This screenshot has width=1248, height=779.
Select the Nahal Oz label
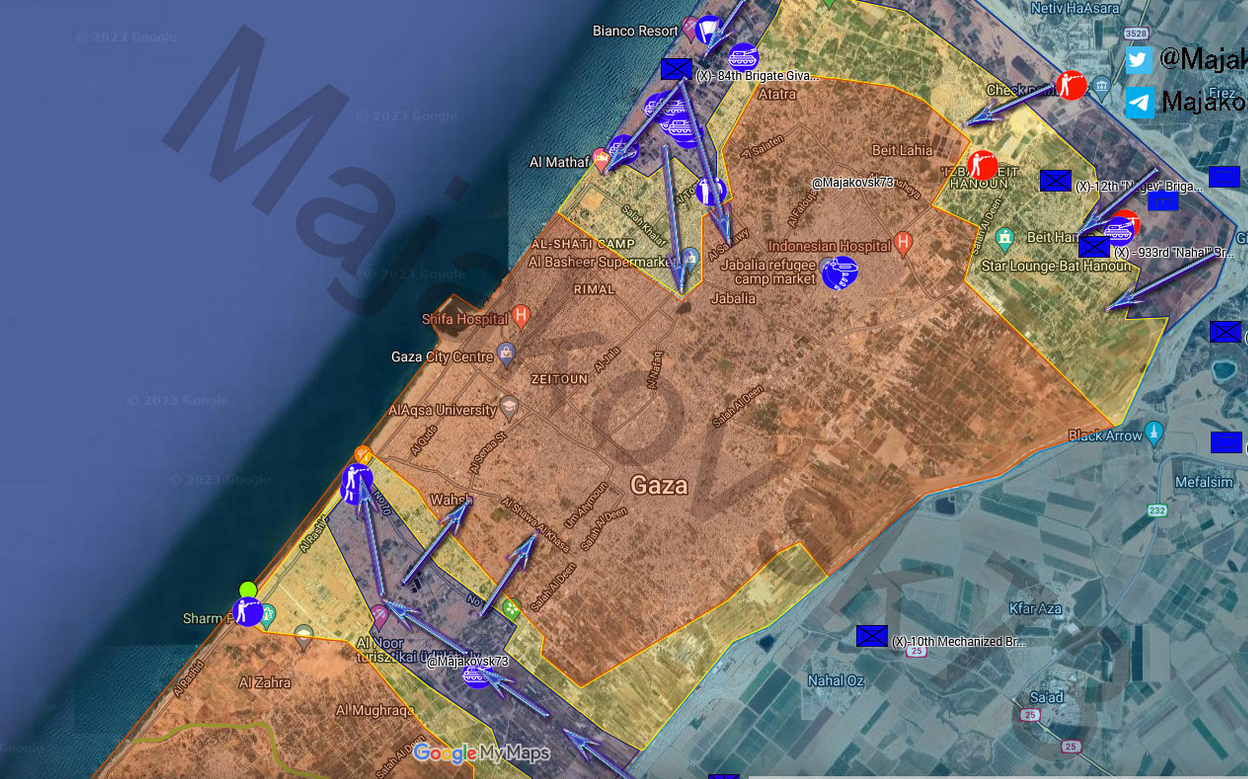pyautogui.click(x=836, y=681)
